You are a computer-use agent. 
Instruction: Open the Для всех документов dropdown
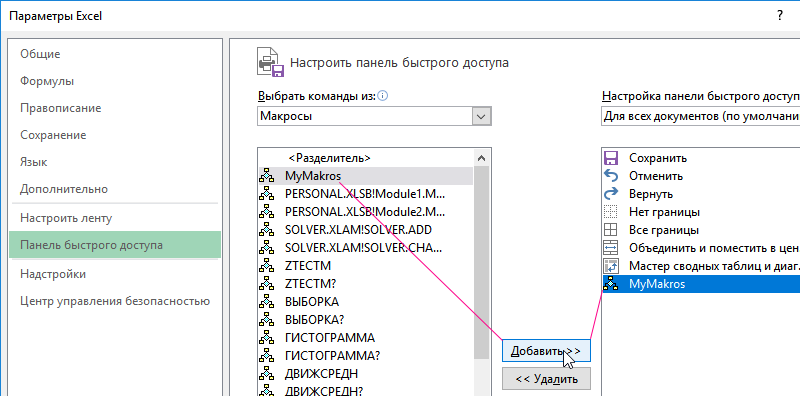click(701, 116)
